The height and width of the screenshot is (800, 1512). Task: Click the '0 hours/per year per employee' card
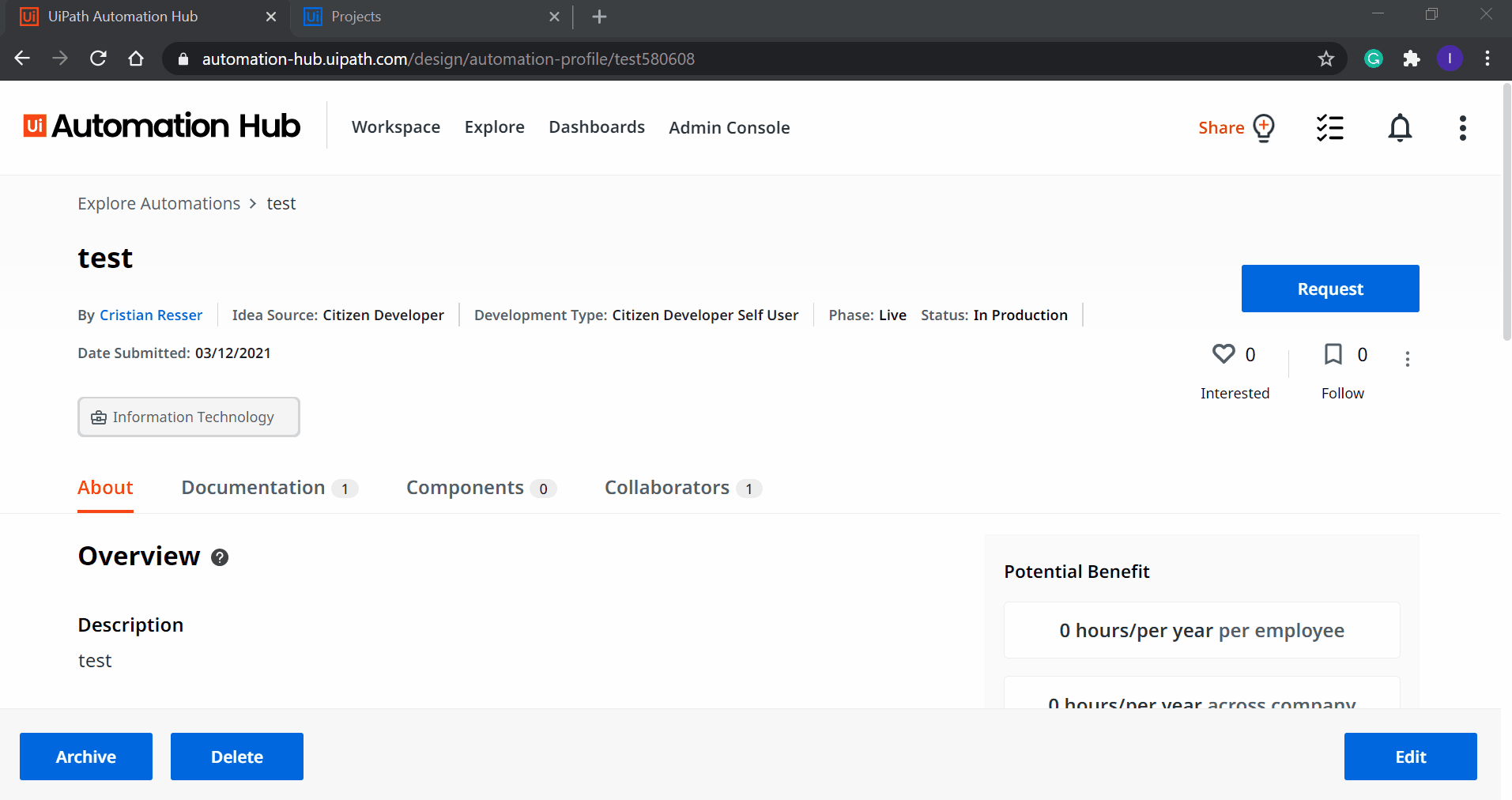tap(1201, 630)
